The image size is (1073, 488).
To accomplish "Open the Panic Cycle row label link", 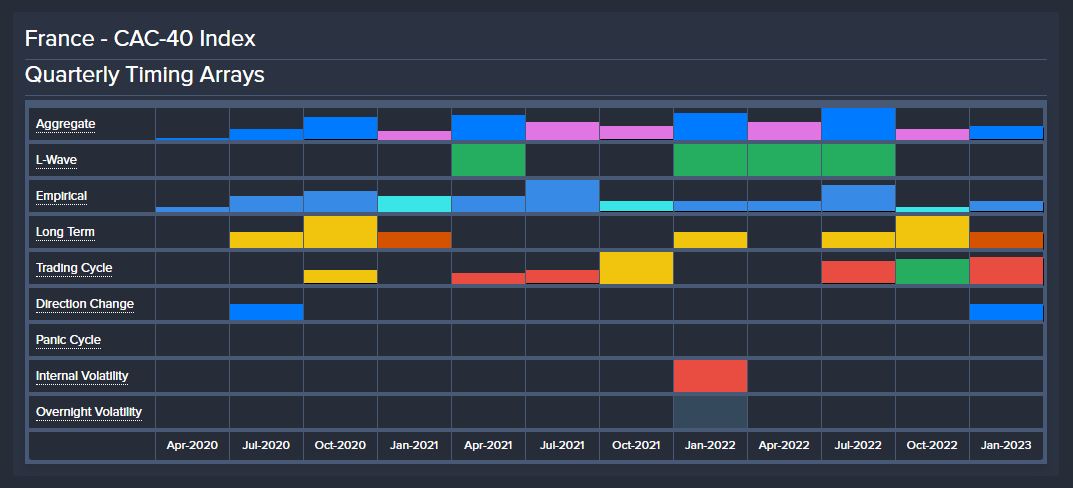I will 68,339.
